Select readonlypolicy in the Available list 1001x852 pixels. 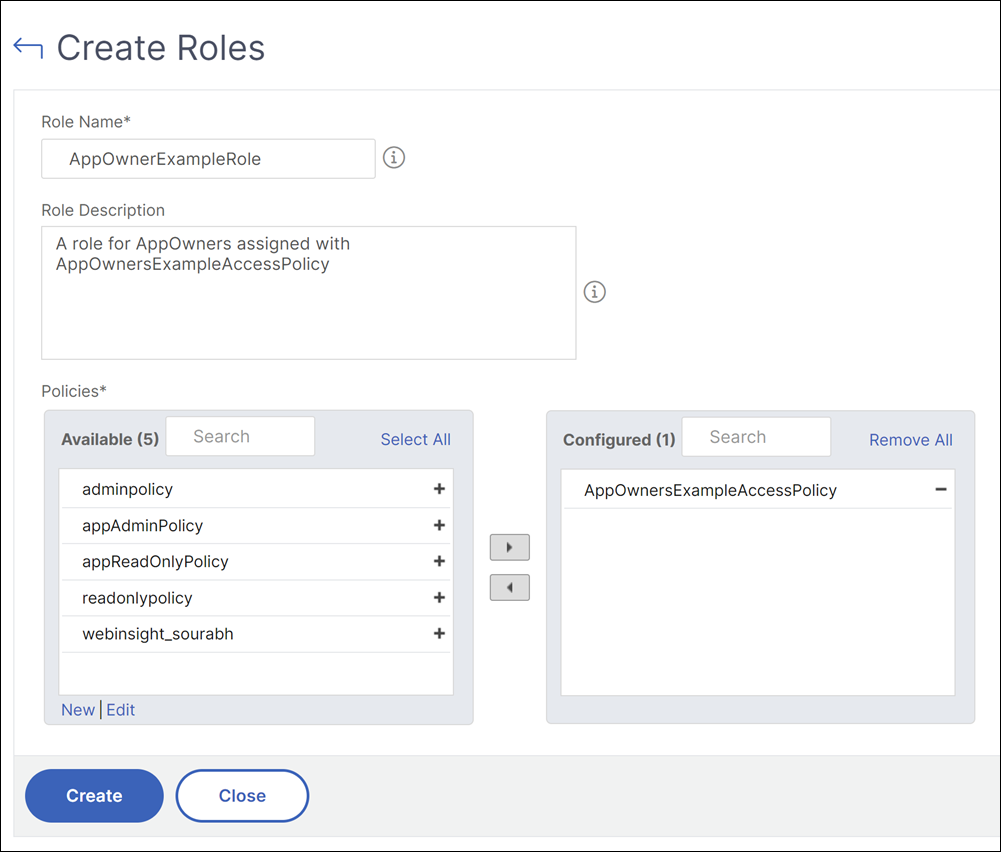[256, 598]
